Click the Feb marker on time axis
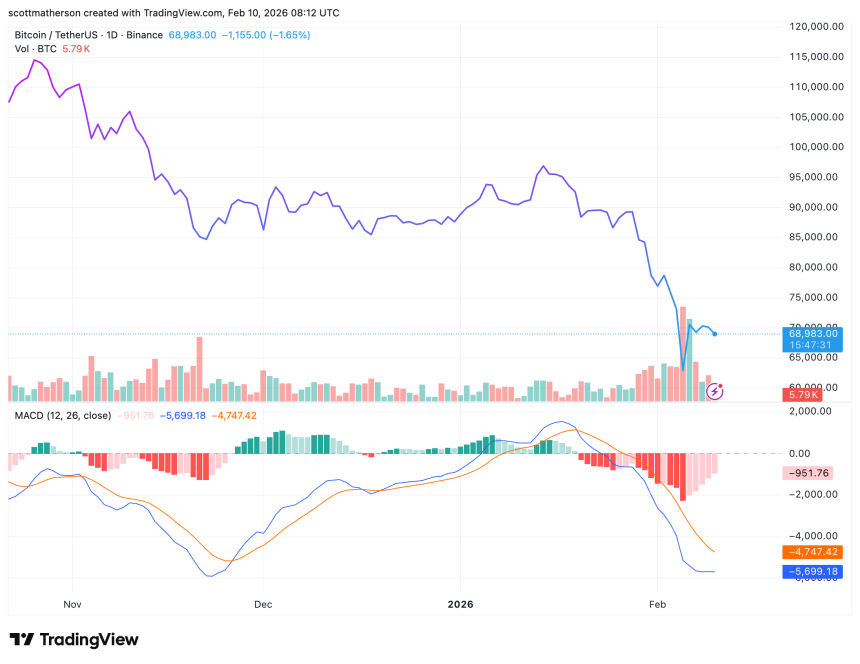The image size is (860, 664). tap(657, 605)
